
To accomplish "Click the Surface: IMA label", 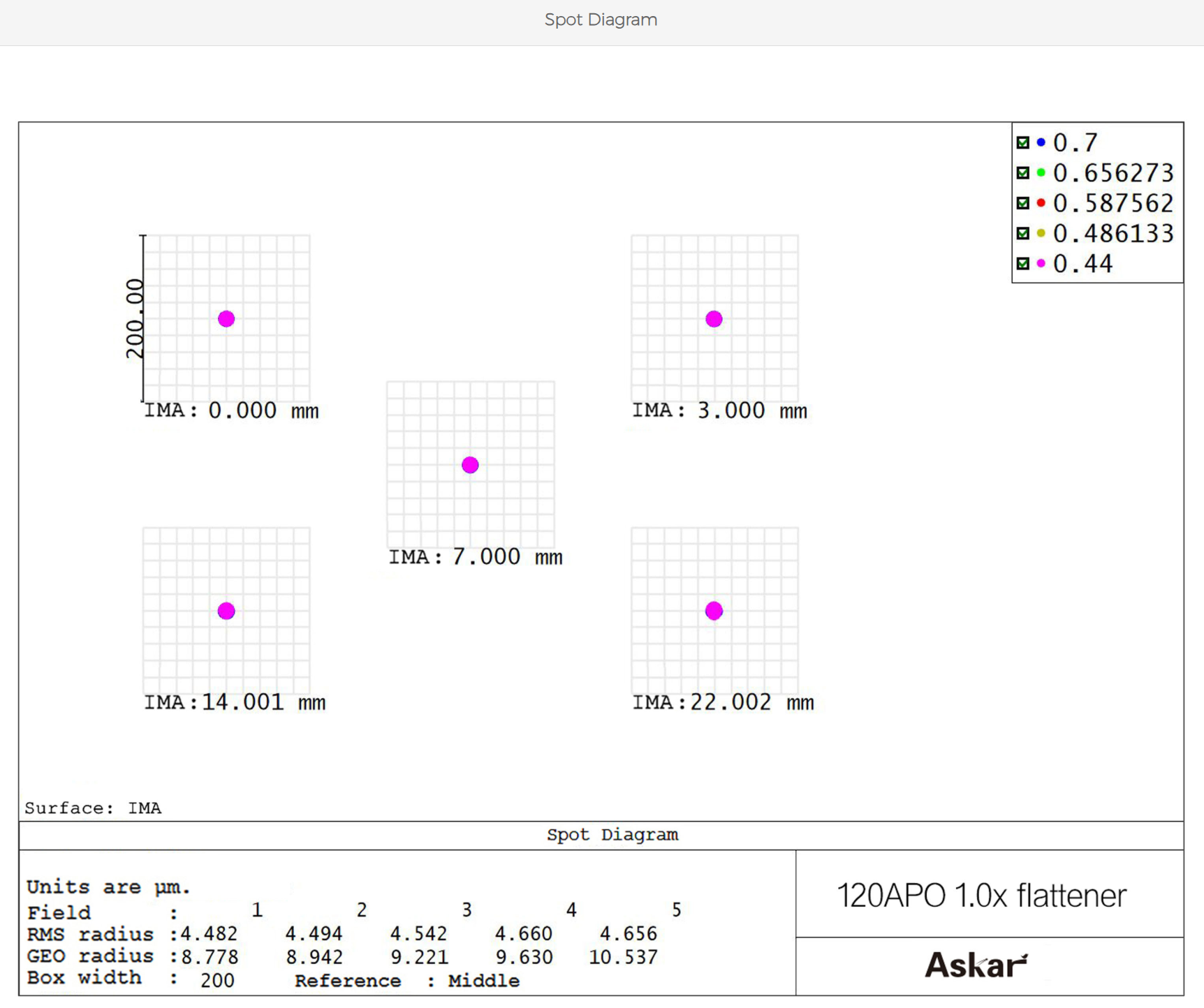I will point(93,808).
